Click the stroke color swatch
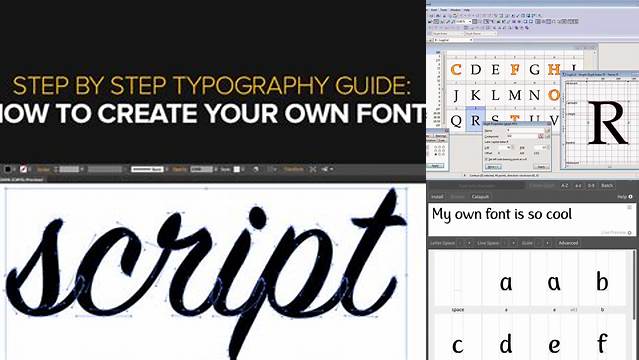 tap(24, 169)
